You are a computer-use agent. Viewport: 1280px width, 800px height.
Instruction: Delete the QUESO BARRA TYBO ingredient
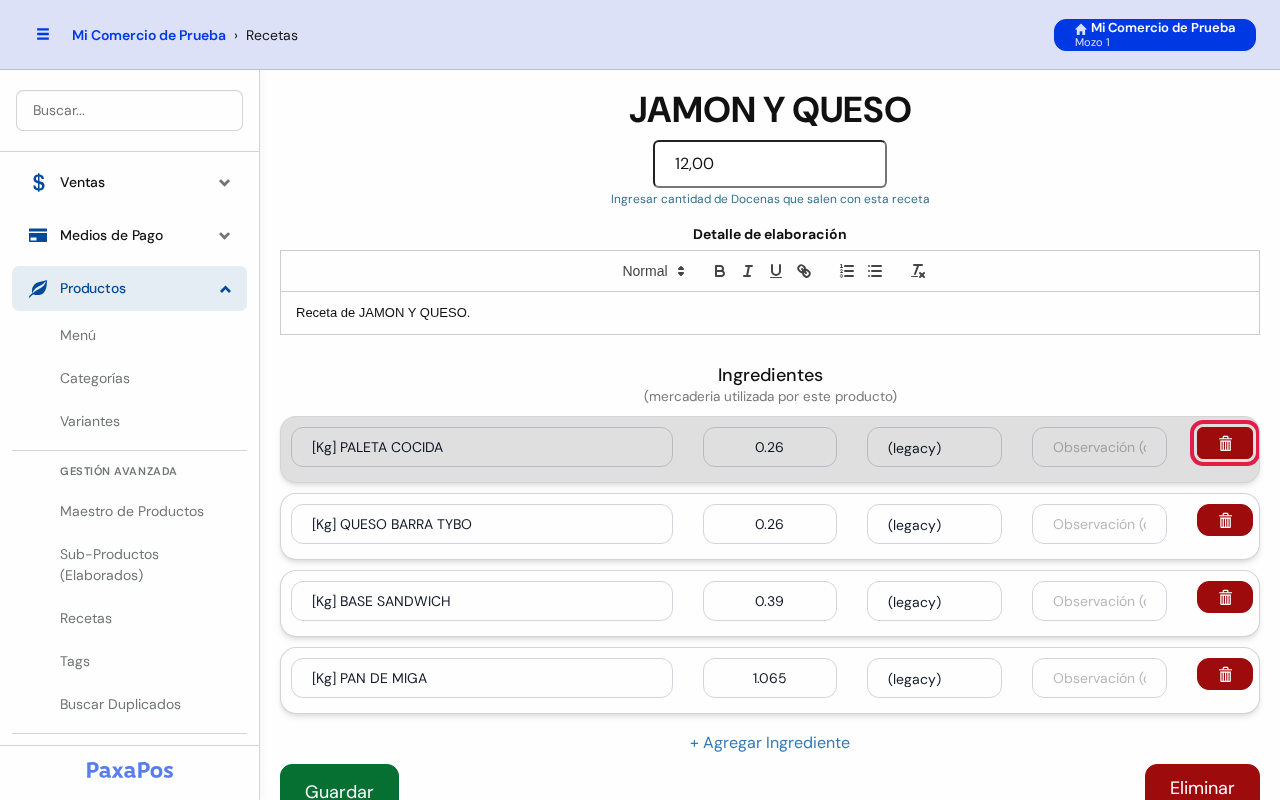tap(1225, 520)
